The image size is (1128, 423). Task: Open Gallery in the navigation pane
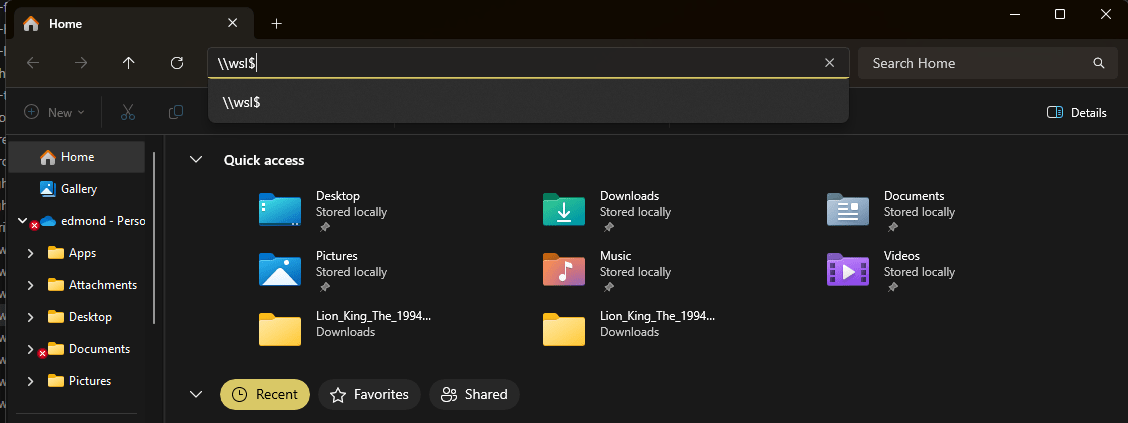(x=78, y=189)
